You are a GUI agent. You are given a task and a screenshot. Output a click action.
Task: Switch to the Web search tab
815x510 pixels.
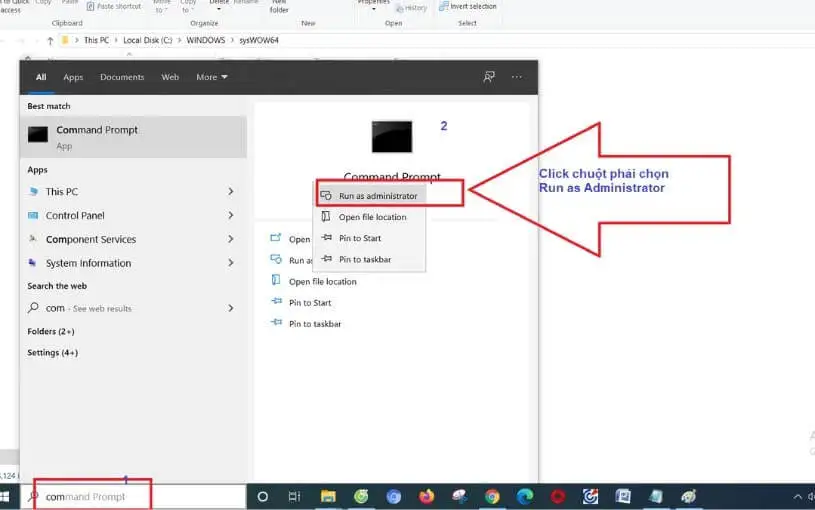coord(170,77)
